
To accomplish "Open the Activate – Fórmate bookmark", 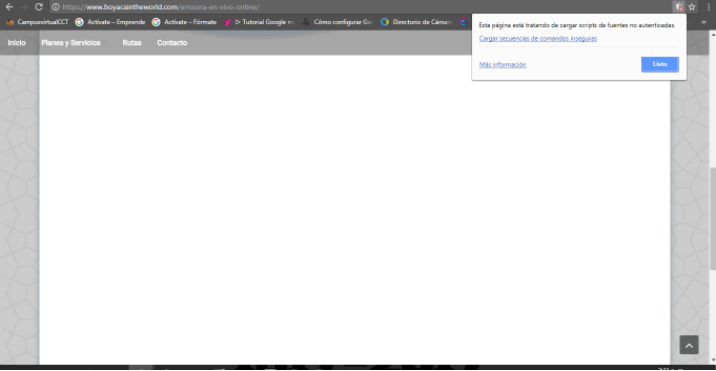I will pyautogui.click(x=184, y=21).
